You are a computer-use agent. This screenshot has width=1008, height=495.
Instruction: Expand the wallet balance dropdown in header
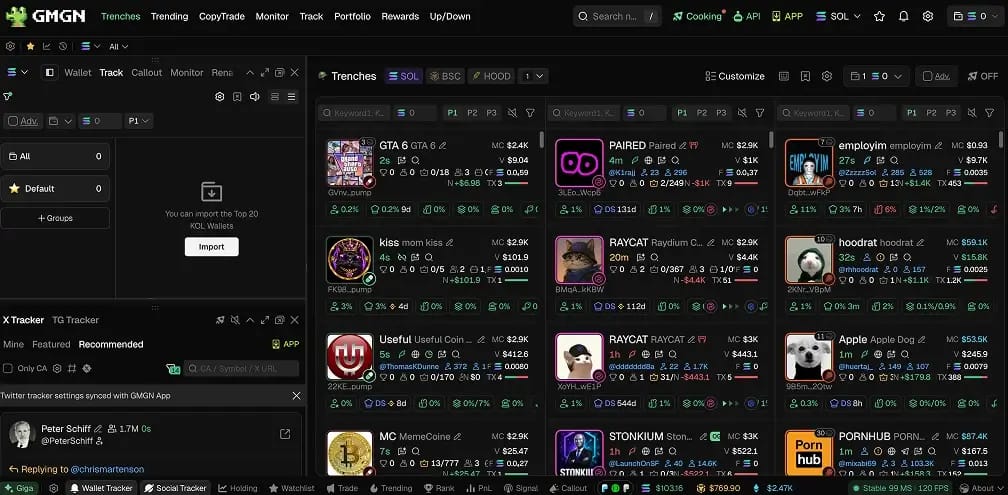pos(975,16)
